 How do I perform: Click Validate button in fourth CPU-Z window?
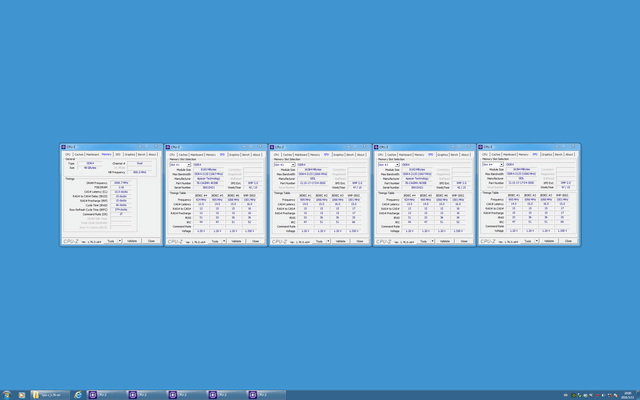click(x=443, y=241)
